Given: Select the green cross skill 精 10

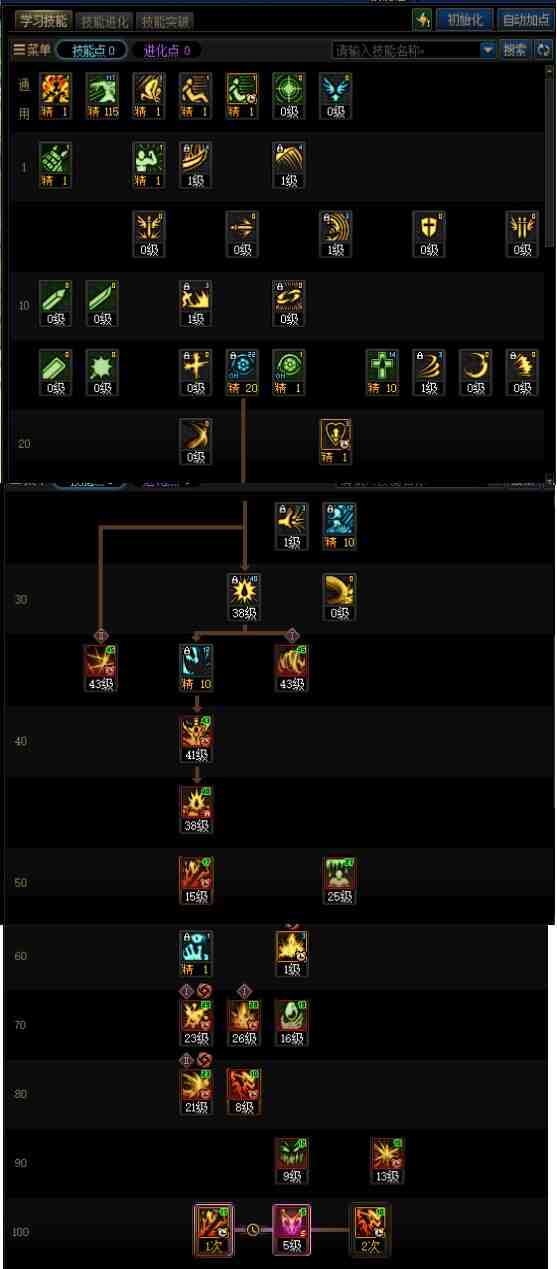Looking at the screenshot, I should [382, 372].
